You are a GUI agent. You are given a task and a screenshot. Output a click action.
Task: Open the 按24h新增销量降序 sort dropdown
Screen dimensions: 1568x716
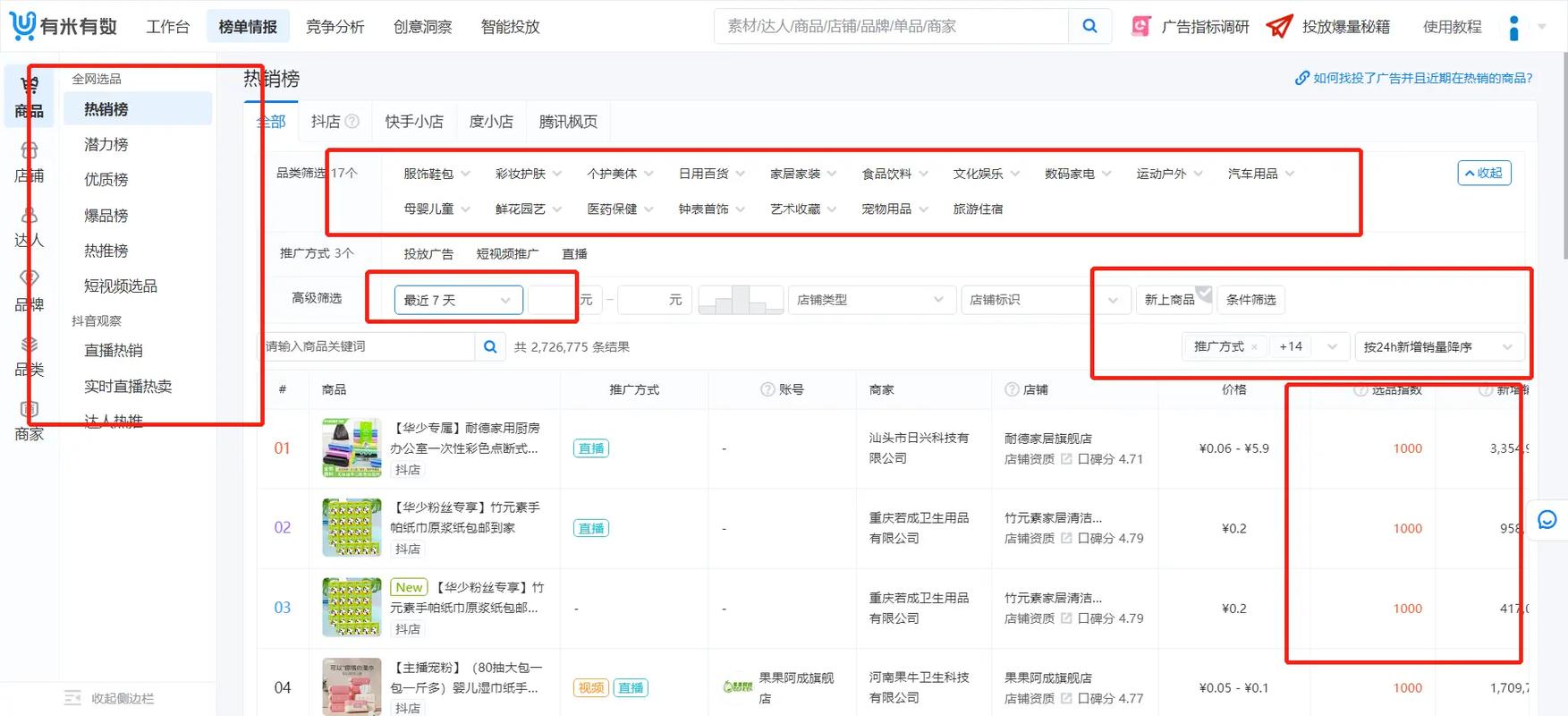pyautogui.click(x=1438, y=347)
